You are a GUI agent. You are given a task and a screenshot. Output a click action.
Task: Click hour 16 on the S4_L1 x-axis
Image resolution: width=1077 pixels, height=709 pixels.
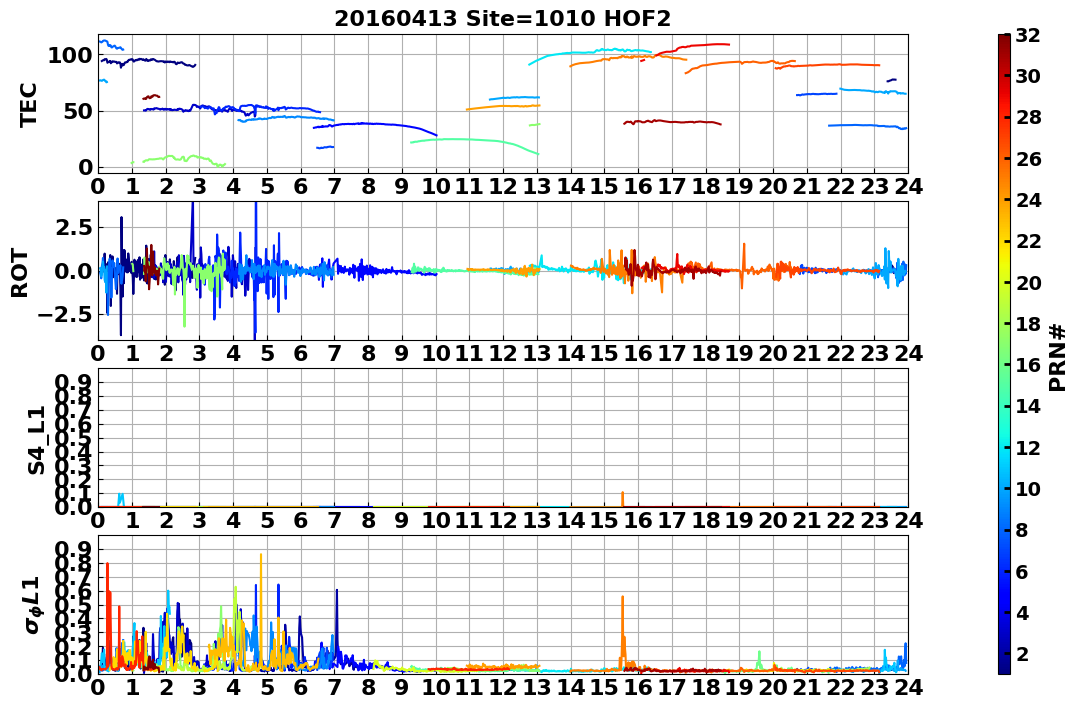point(638,520)
